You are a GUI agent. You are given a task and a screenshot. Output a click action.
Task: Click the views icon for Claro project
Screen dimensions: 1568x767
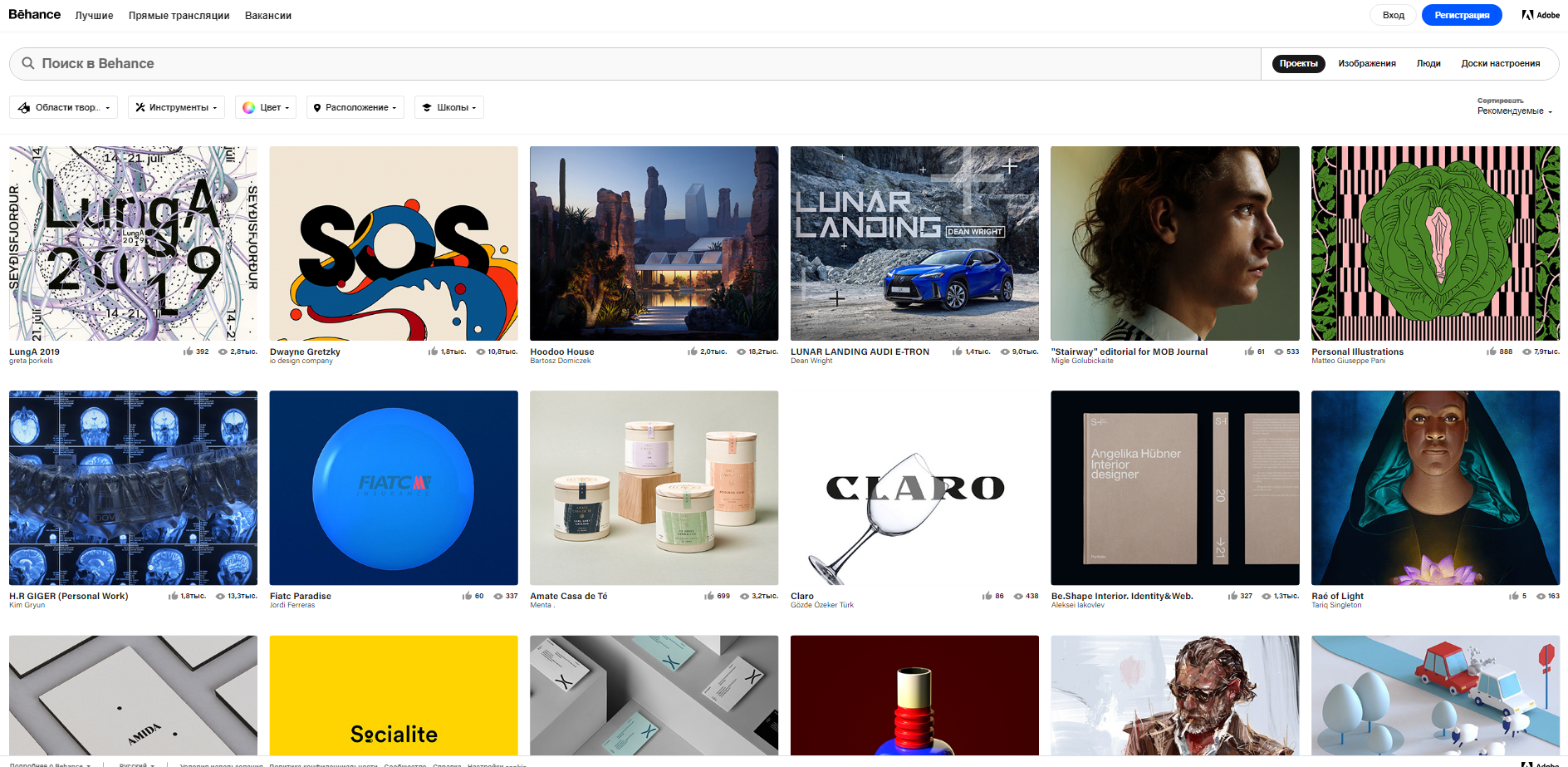pos(1018,596)
